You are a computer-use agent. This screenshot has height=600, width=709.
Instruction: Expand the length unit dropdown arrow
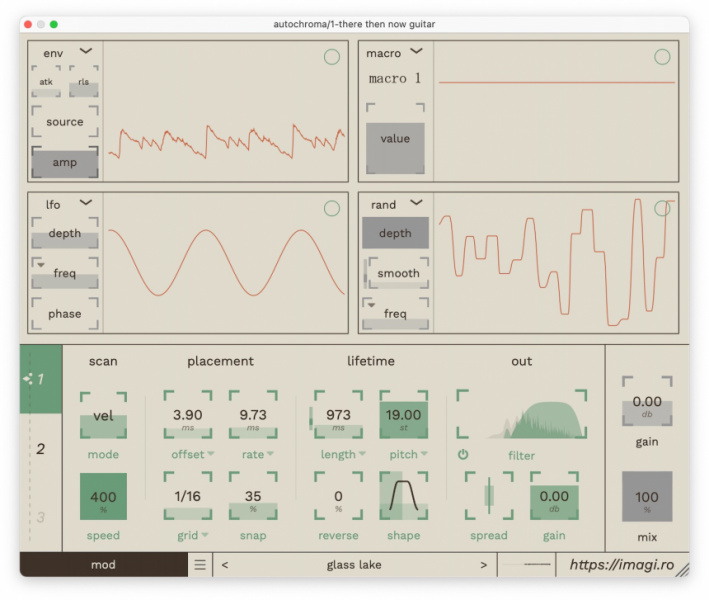click(362, 454)
